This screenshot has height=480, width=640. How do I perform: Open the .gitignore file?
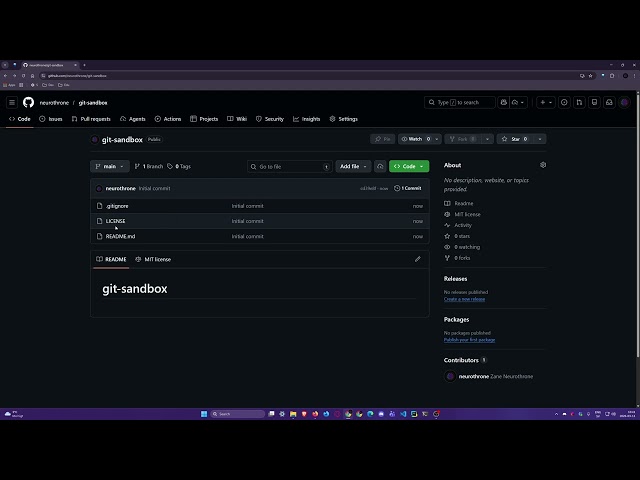117,206
